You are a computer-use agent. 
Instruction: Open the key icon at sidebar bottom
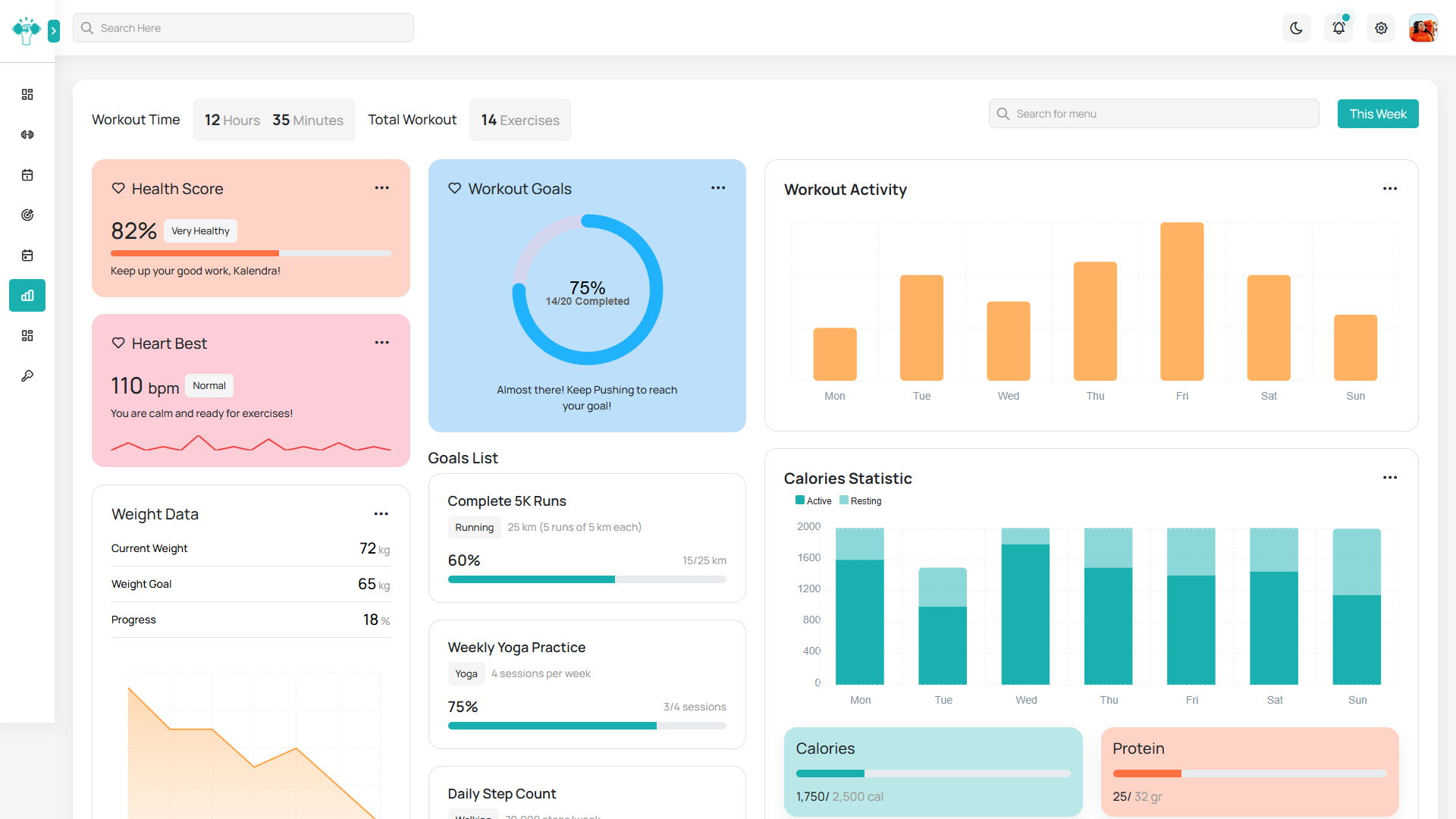[x=27, y=375]
